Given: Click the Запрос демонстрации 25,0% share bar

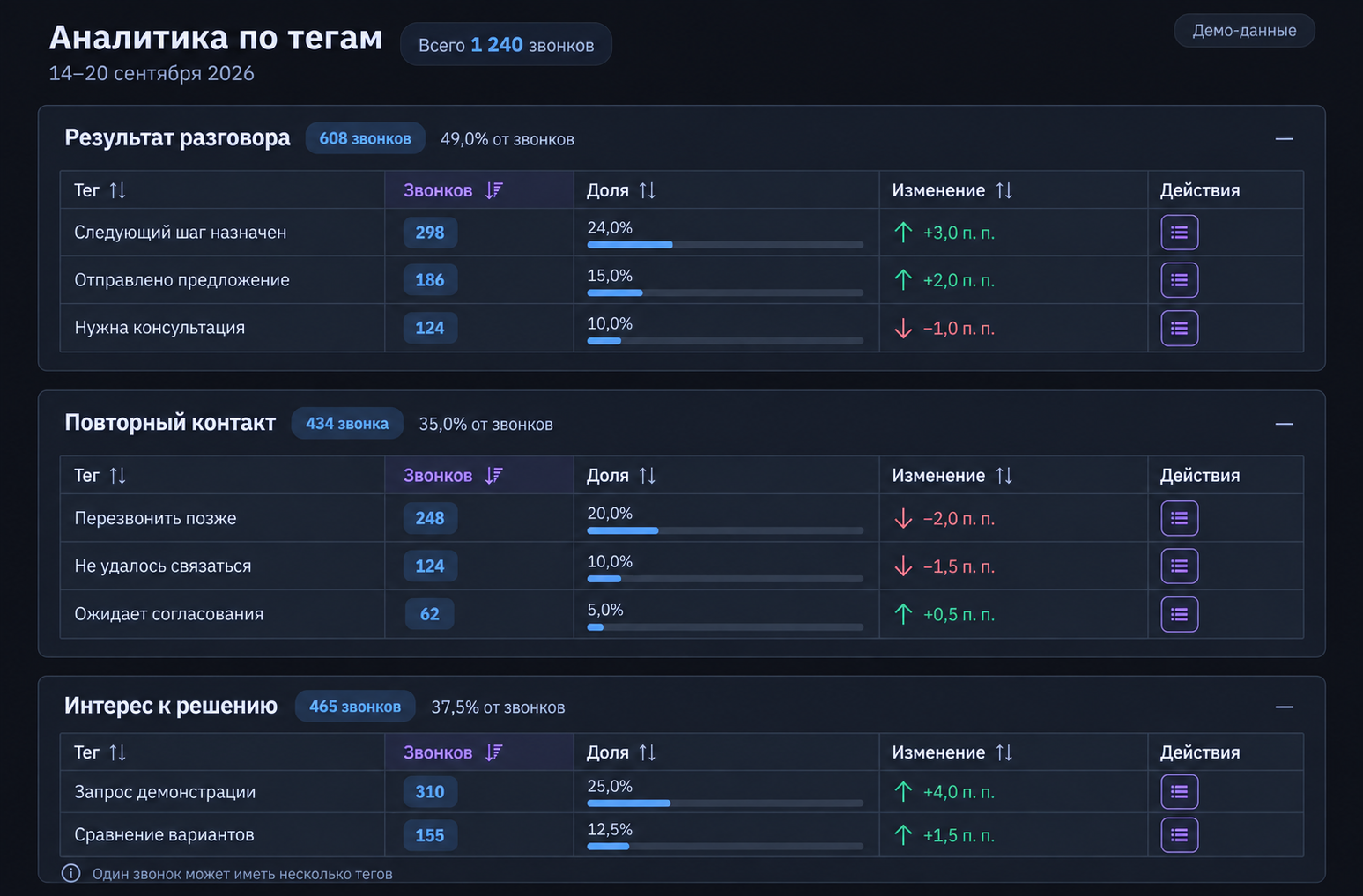Looking at the screenshot, I should point(724,803).
